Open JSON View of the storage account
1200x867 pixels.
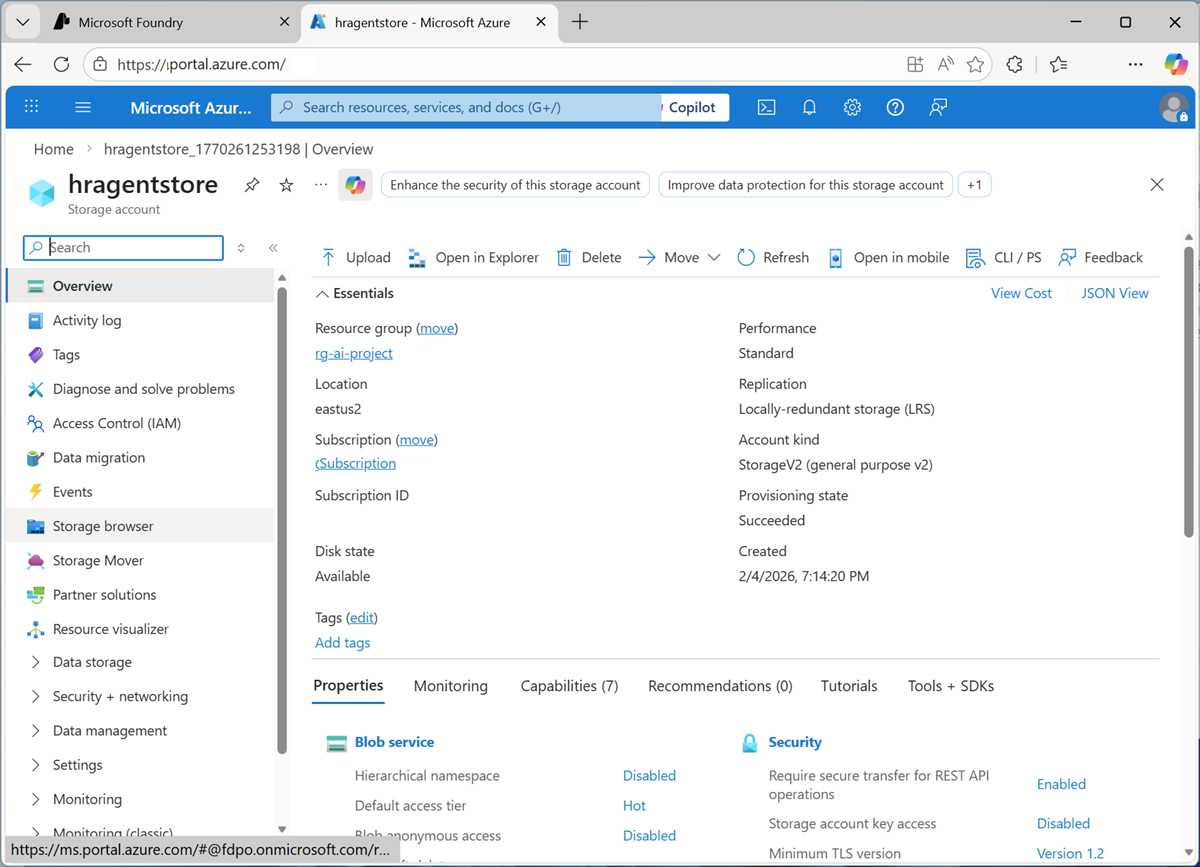(x=1113, y=292)
